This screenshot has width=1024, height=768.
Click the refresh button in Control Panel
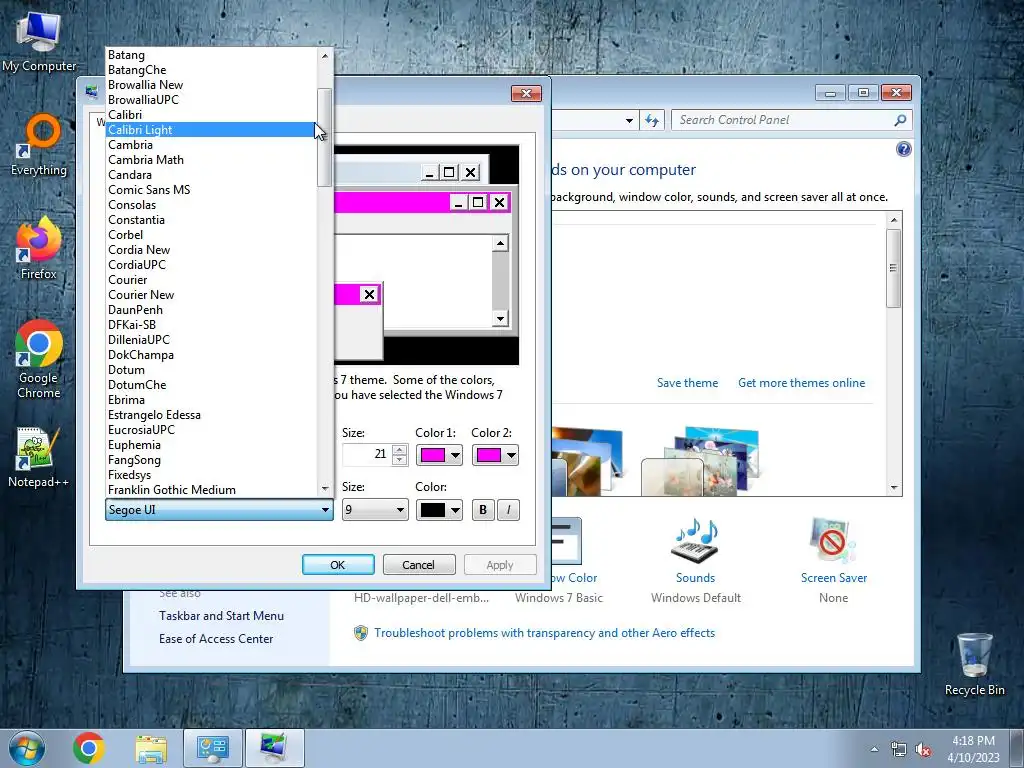(x=652, y=120)
